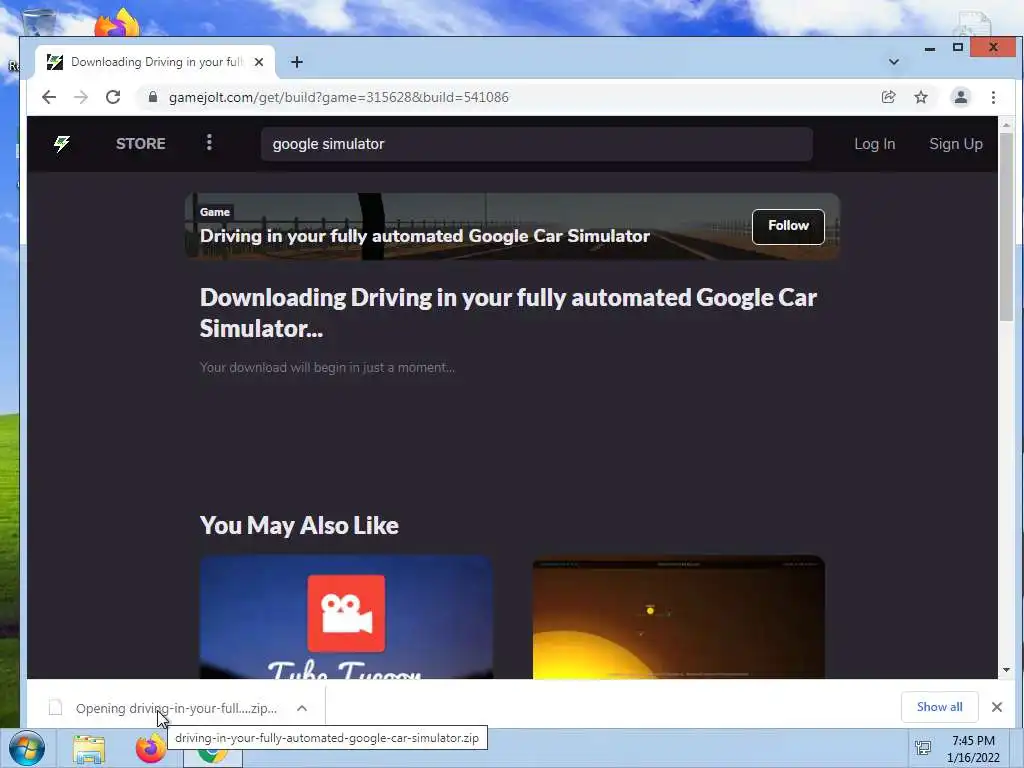Go back with the browser back arrow

pyautogui.click(x=49, y=97)
